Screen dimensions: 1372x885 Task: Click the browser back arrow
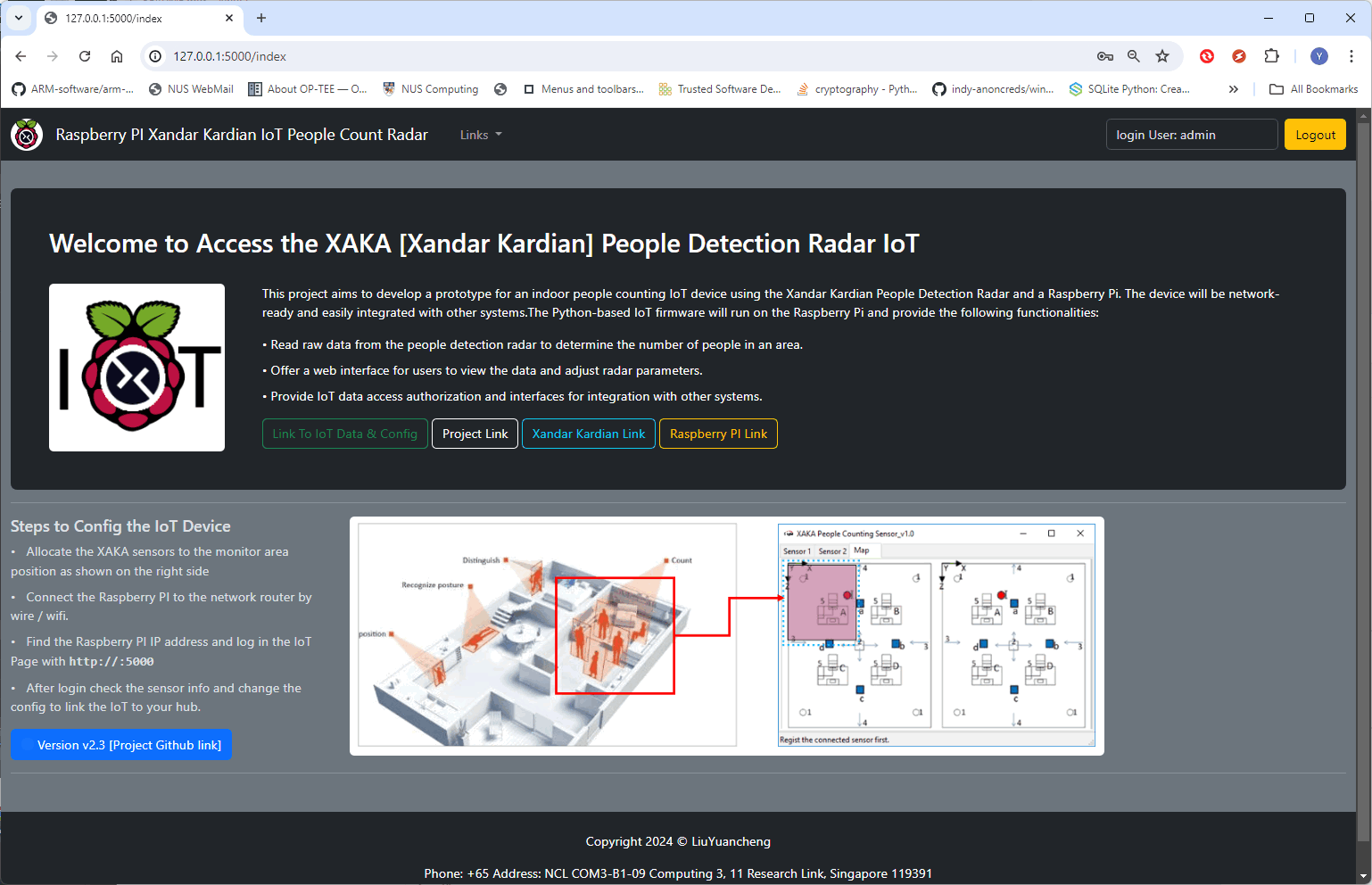pos(21,56)
